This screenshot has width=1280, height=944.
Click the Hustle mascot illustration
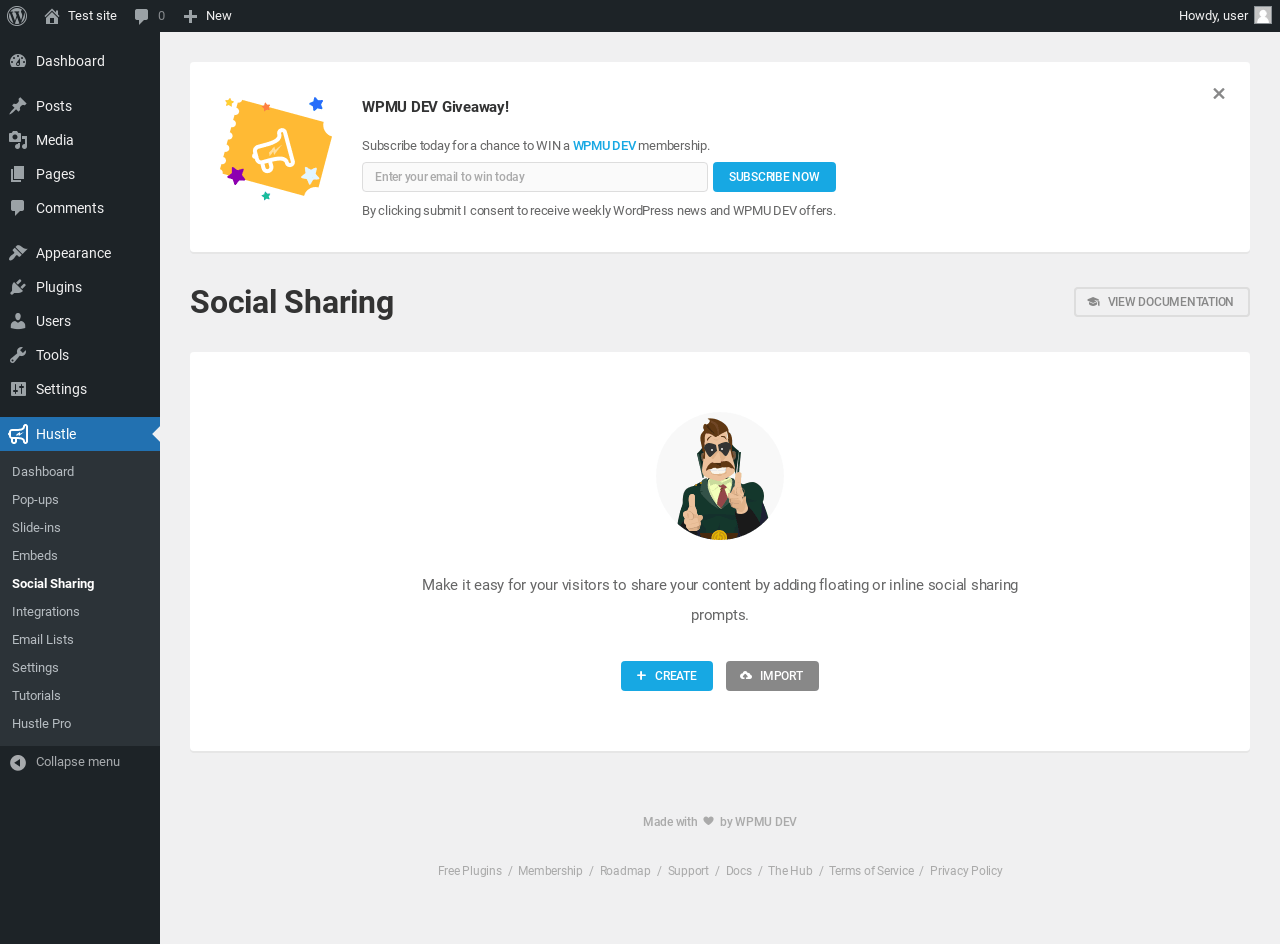tap(720, 476)
